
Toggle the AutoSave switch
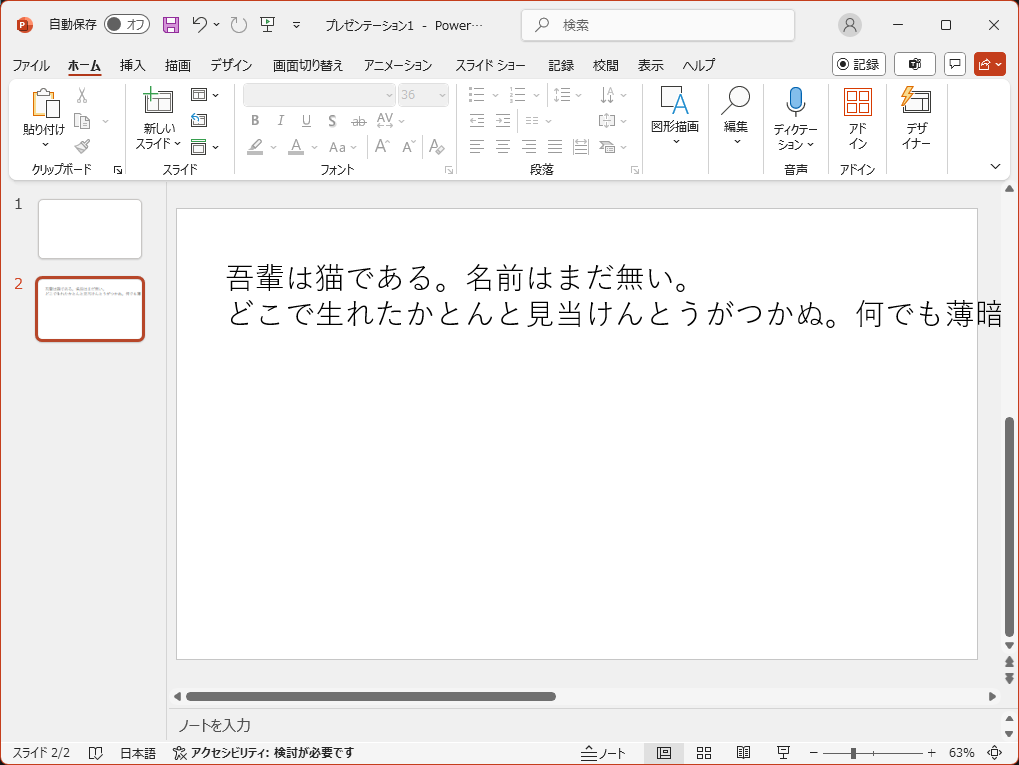click(x=127, y=25)
